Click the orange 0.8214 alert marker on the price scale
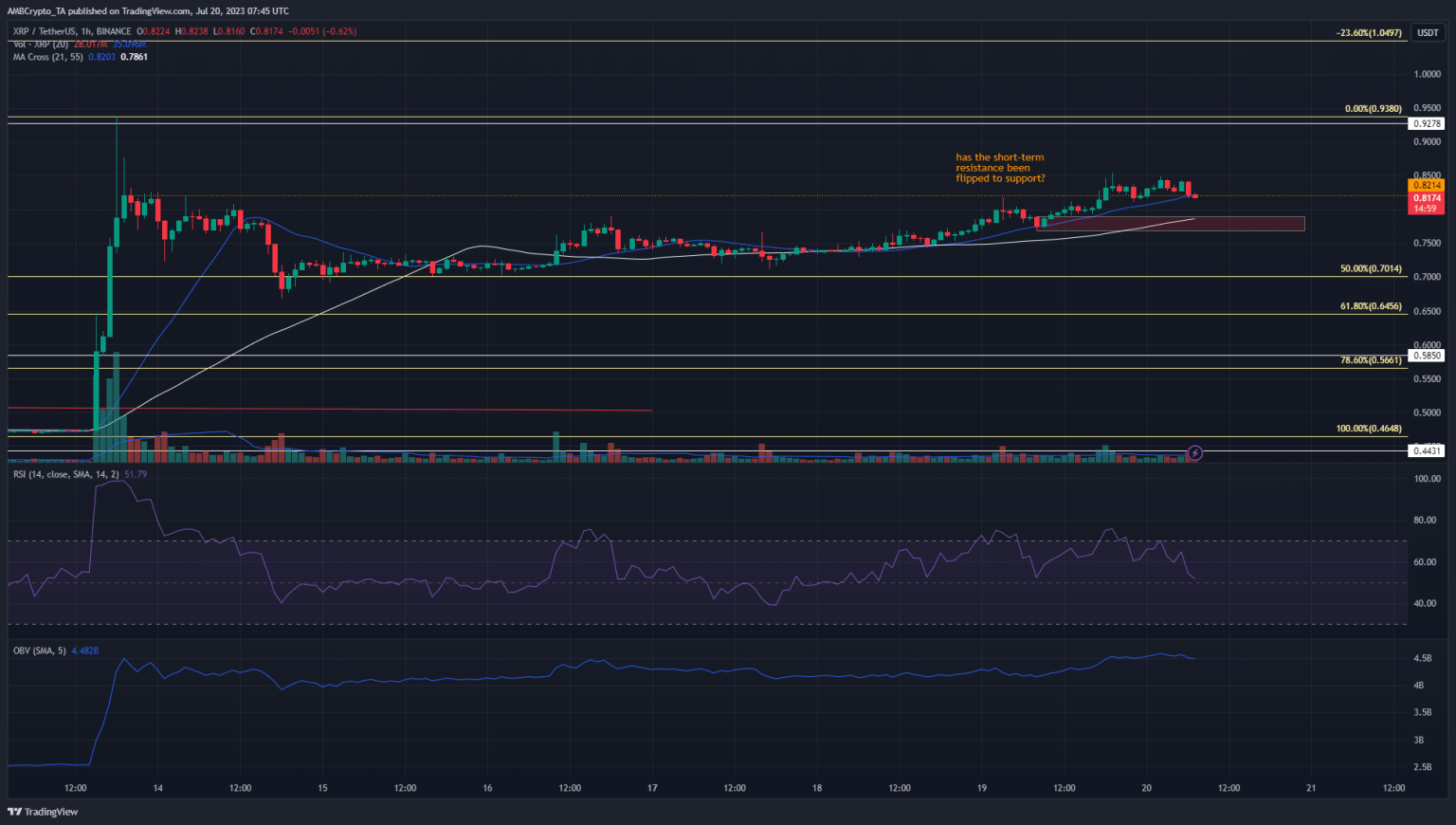This screenshot has height=825, width=1456. (1427, 185)
